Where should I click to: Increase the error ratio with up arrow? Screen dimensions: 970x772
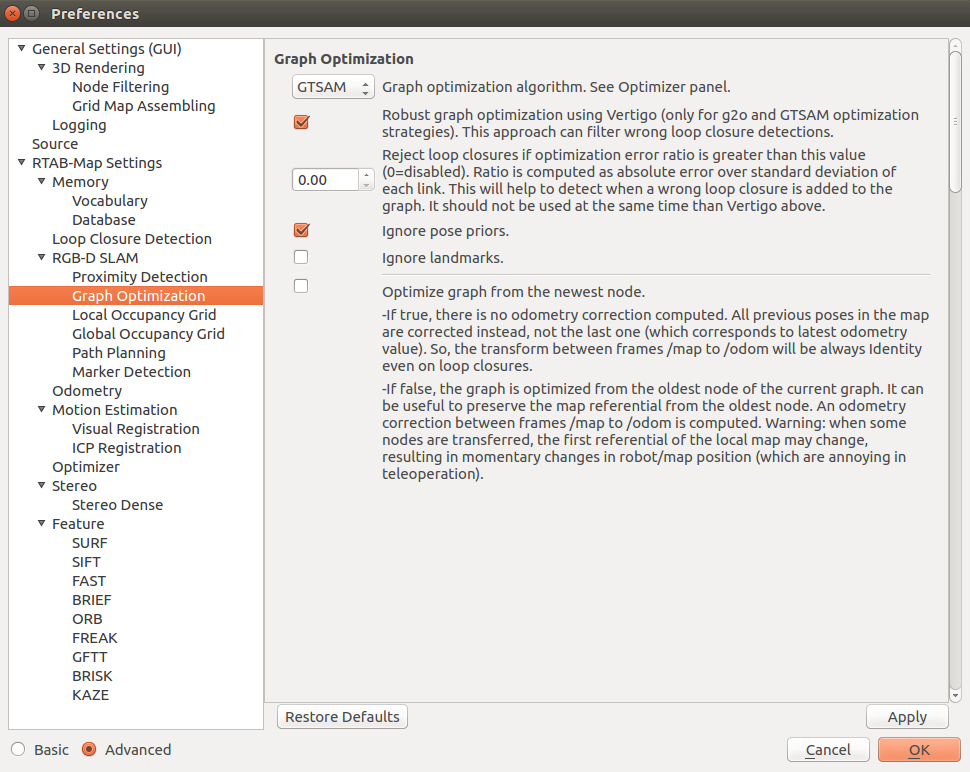[366, 175]
